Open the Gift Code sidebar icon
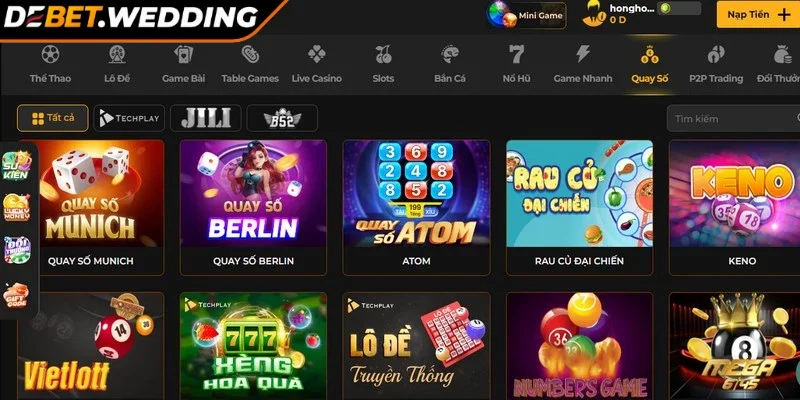Screen dimensions: 800x400 (x=17, y=295)
